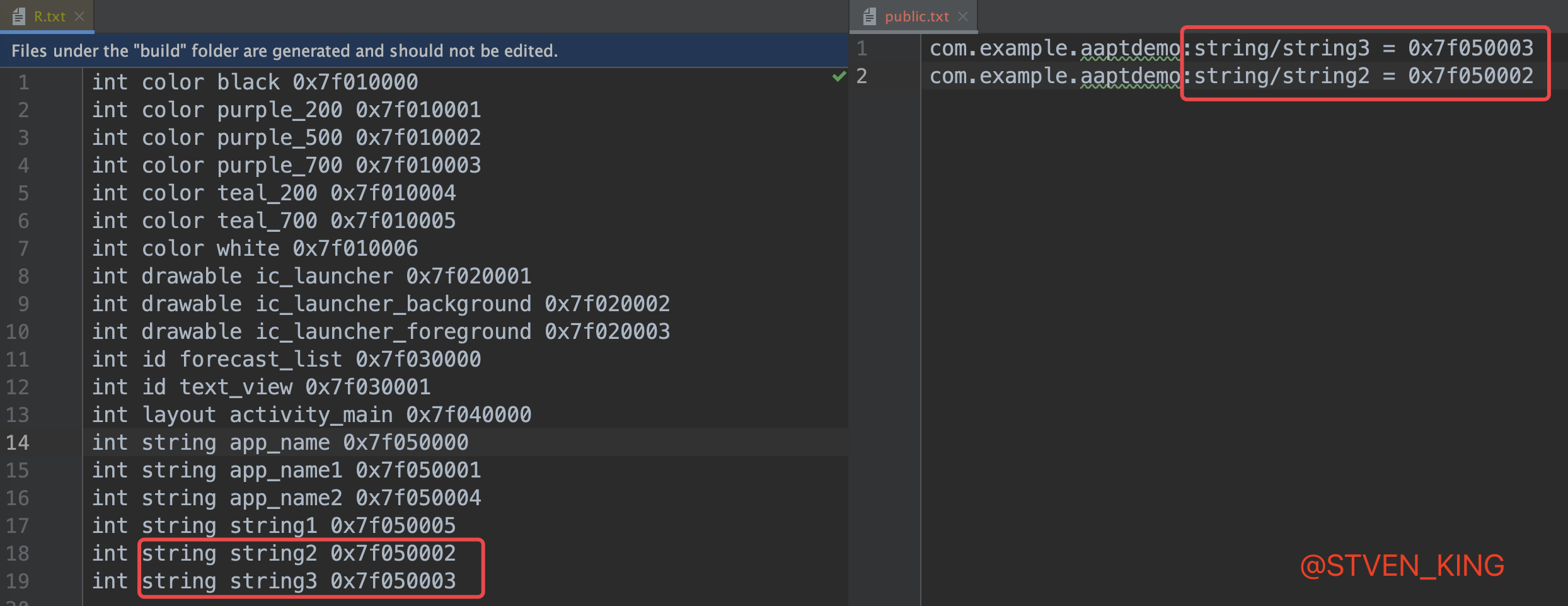Image resolution: width=1568 pixels, height=606 pixels.
Task: Click the R.txt file icon
Action: pos(19,16)
